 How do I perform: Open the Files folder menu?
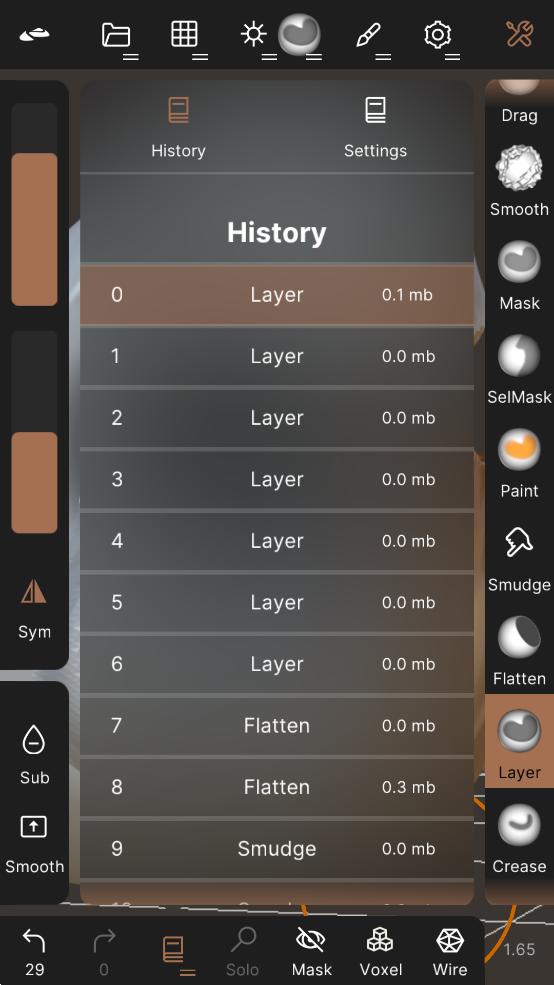point(119,38)
